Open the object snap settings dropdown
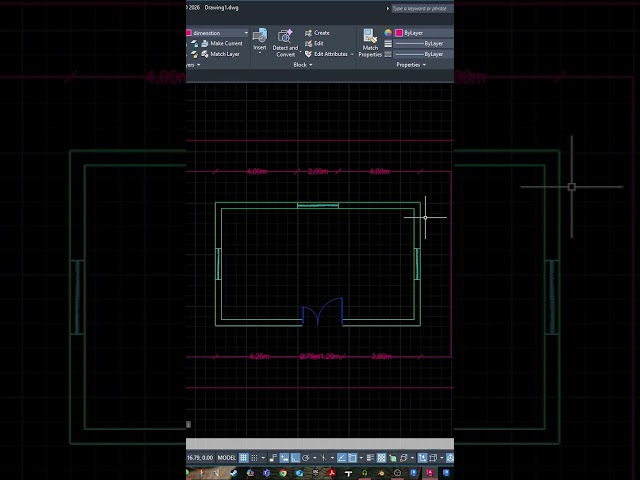 coord(361,458)
